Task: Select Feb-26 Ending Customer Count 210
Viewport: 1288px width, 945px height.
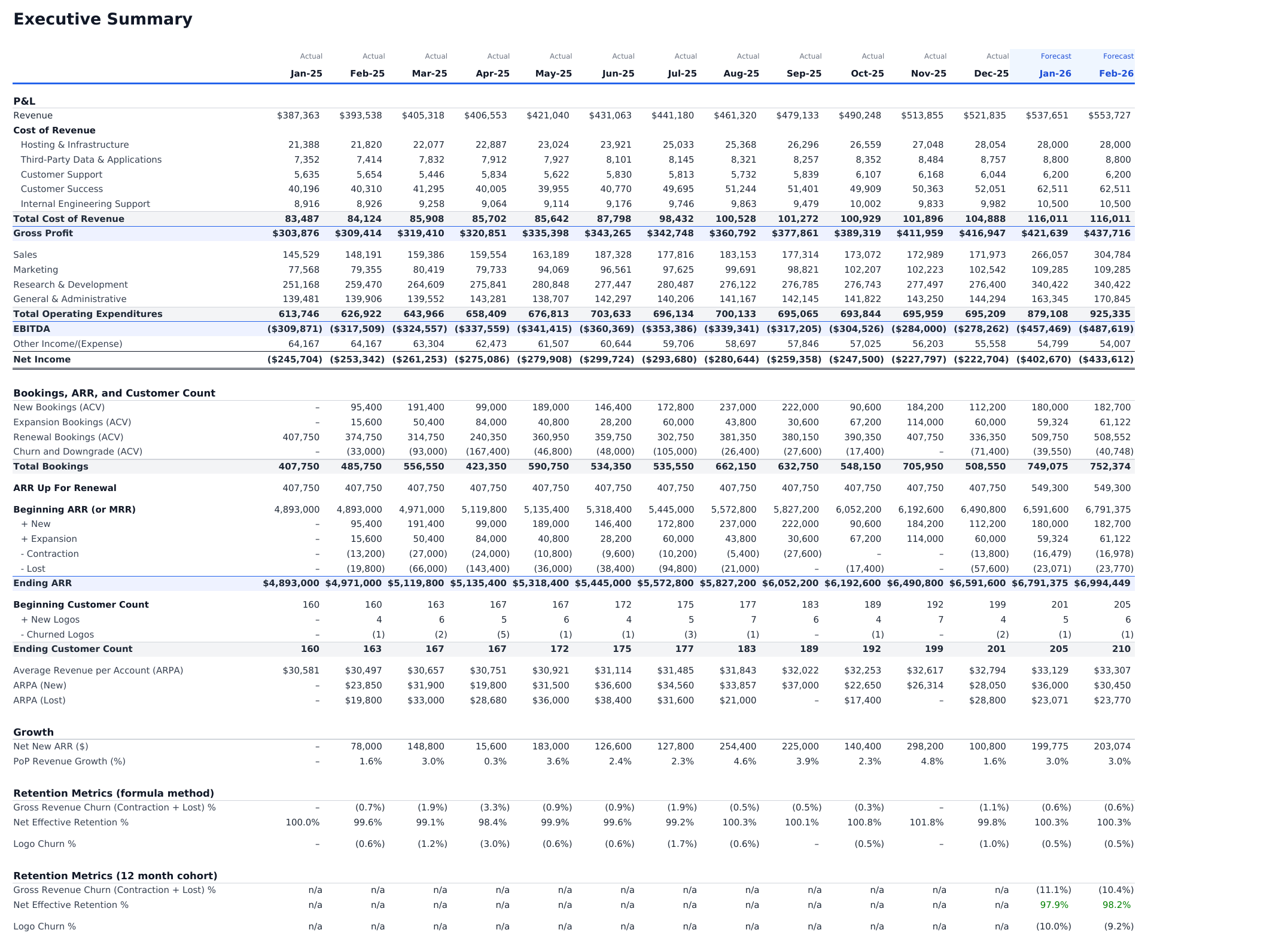Action: coord(1121,649)
